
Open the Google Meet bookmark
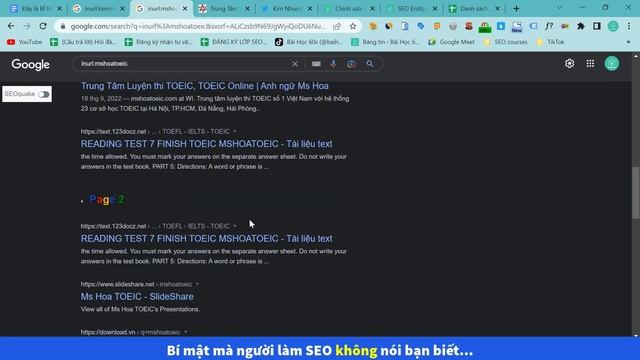point(451,42)
